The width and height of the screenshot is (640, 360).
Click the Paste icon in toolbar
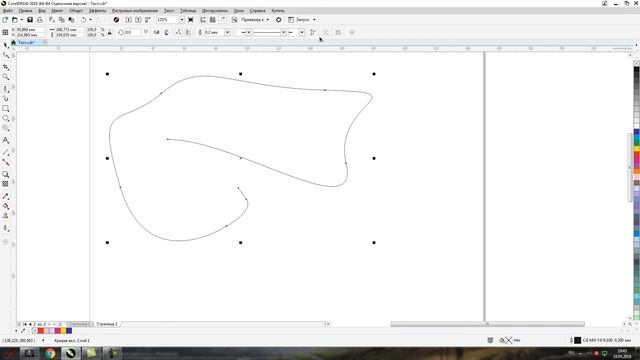pos(71,20)
